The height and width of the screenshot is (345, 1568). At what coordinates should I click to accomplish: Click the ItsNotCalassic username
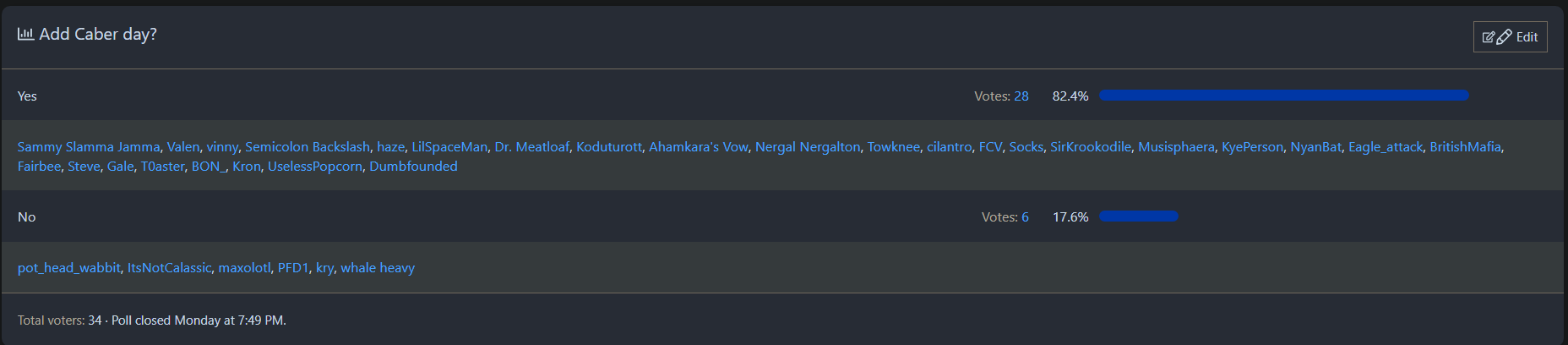click(x=169, y=268)
